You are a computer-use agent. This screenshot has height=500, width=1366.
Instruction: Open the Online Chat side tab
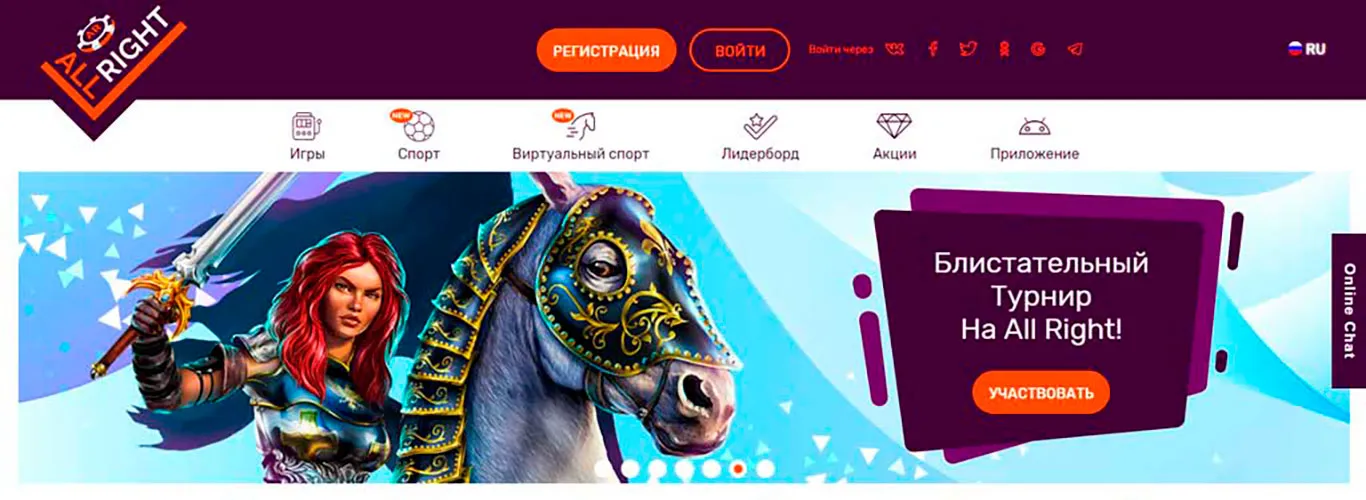(x=1349, y=310)
